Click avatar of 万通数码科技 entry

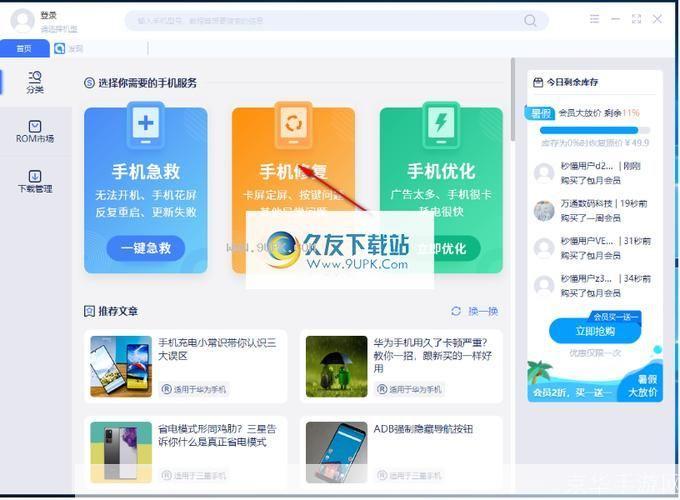click(x=544, y=211)
